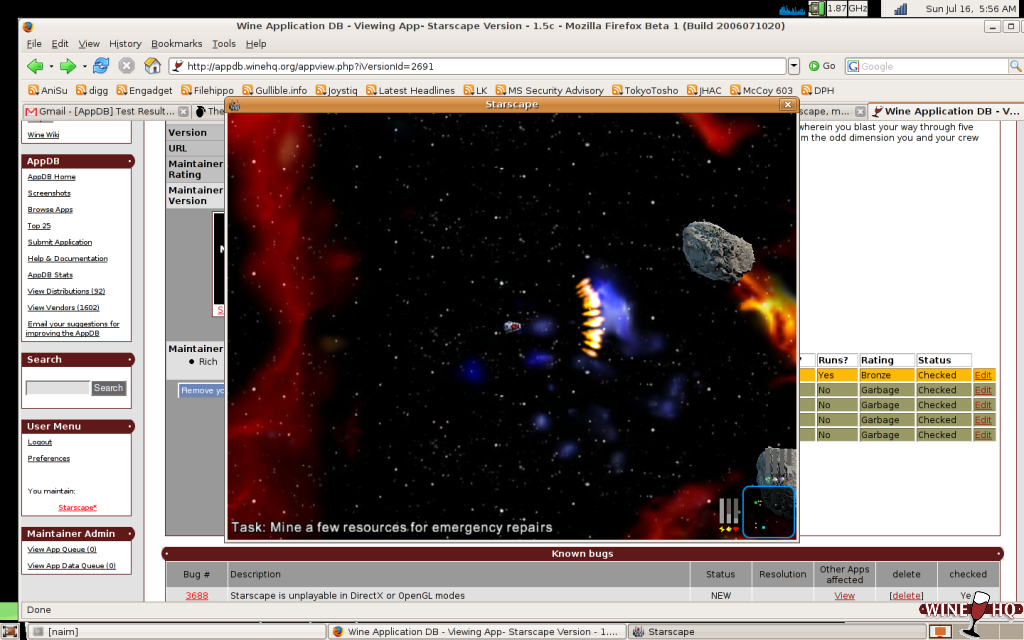Open the Gullible.info bookmark feed
The height and width of the screenshot is (640, 1024).
click(275, 91)
